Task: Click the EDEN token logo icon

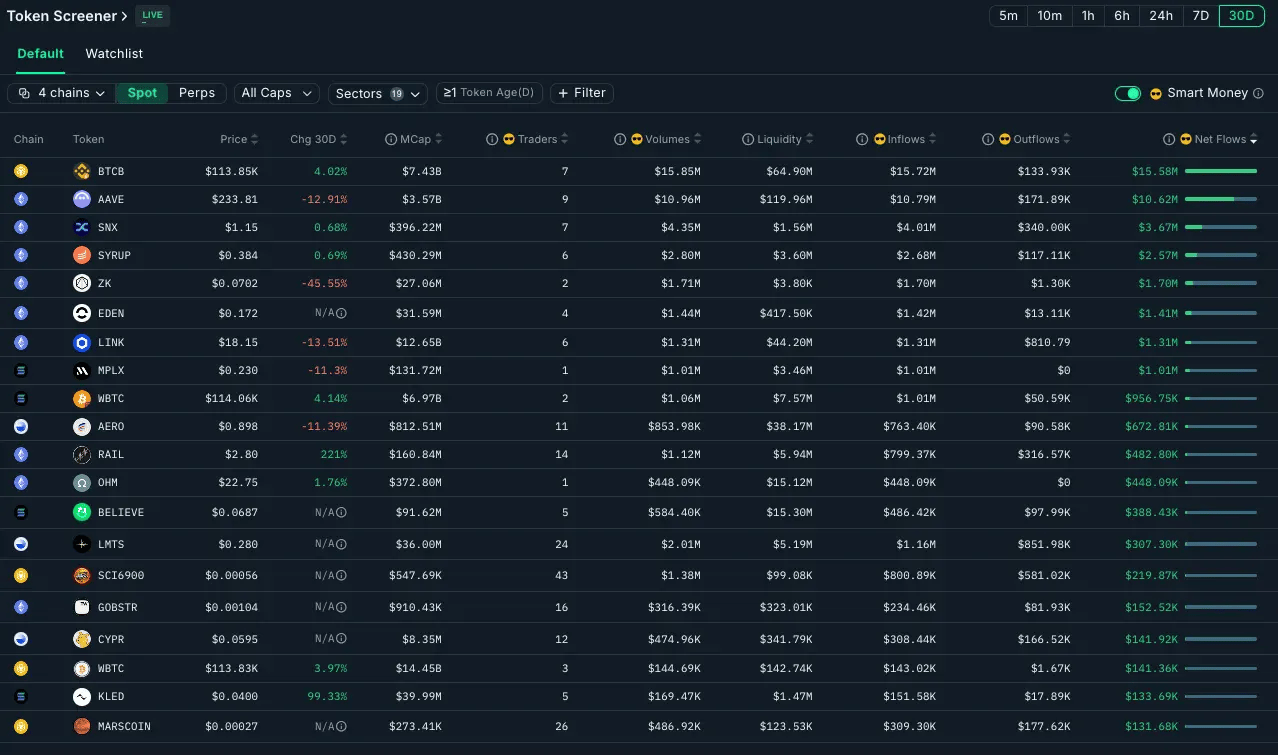Action: (x=82, y=313)
